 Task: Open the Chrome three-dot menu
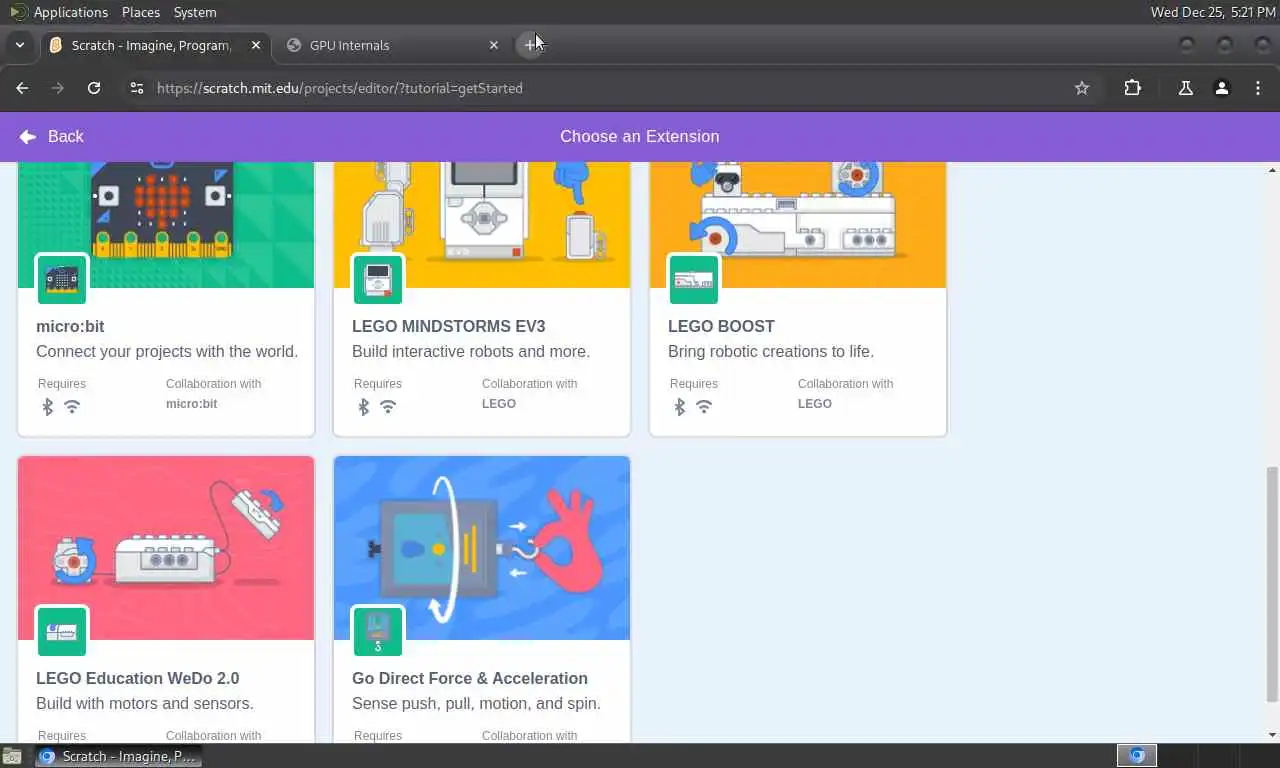(1258, 88)
